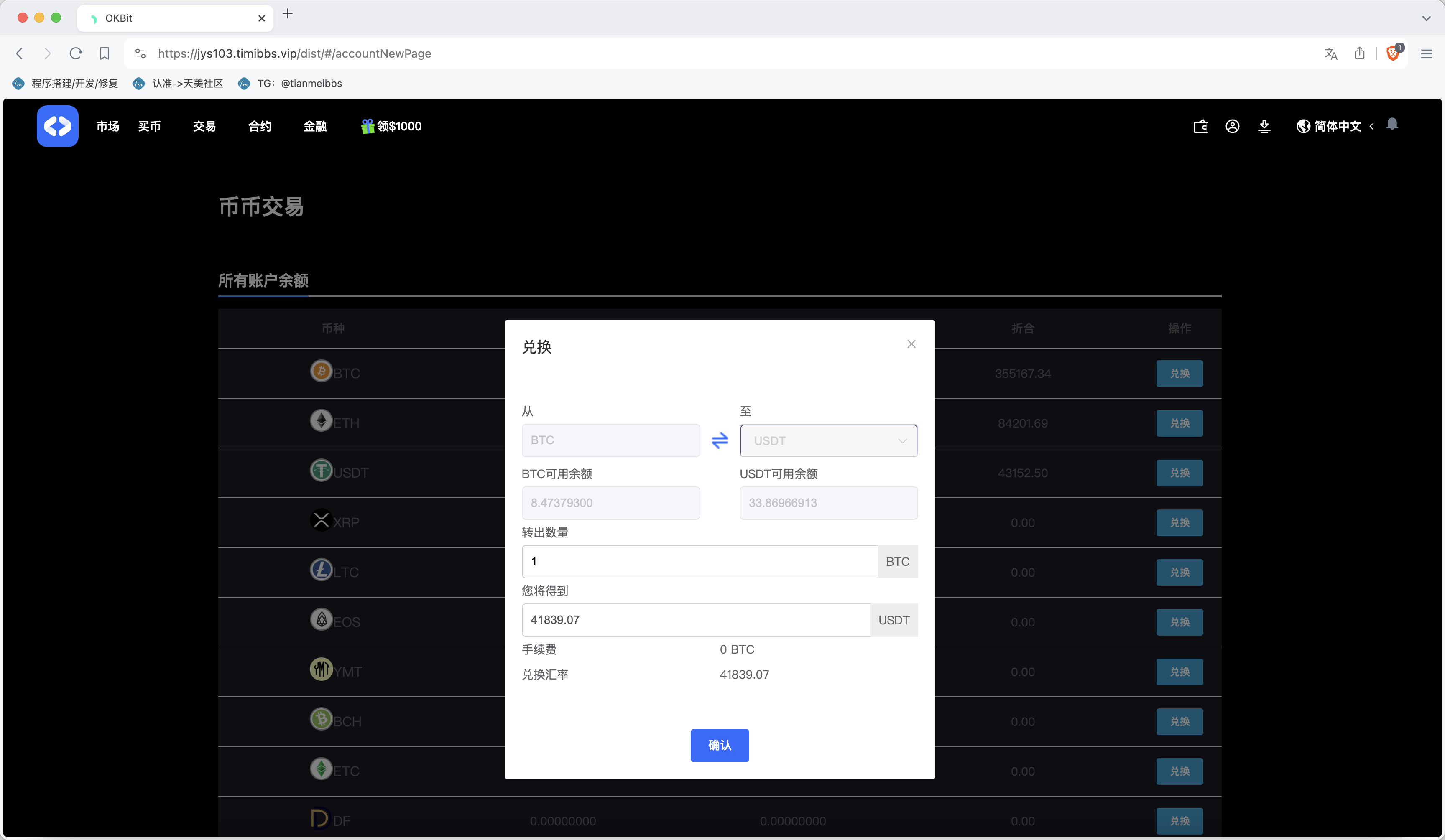Screen dimensions: 1445x840
Task: Click the OKBit logo icon
Action: [57, 126]
